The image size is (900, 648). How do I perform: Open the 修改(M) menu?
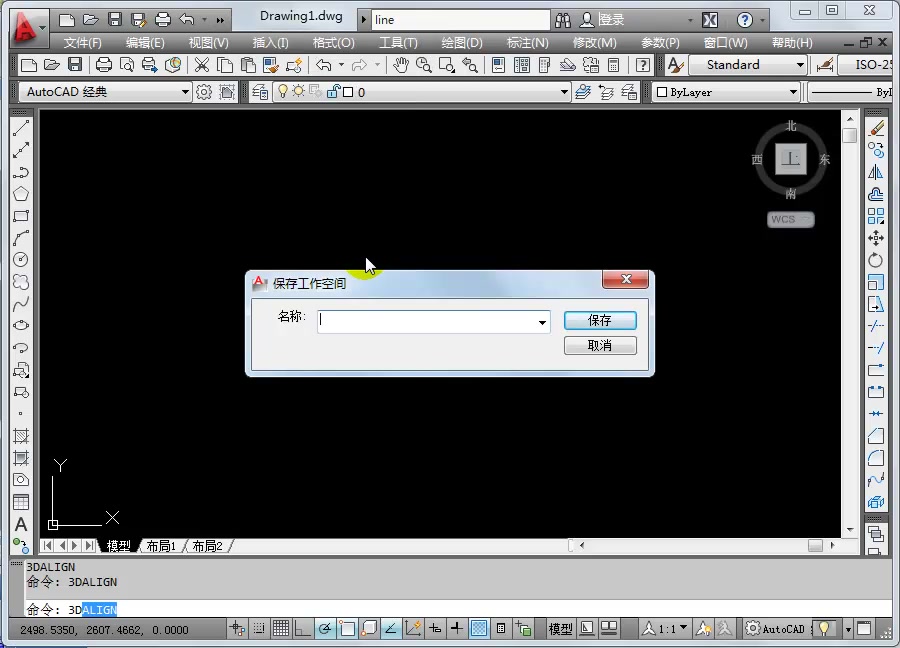(593, 42)
